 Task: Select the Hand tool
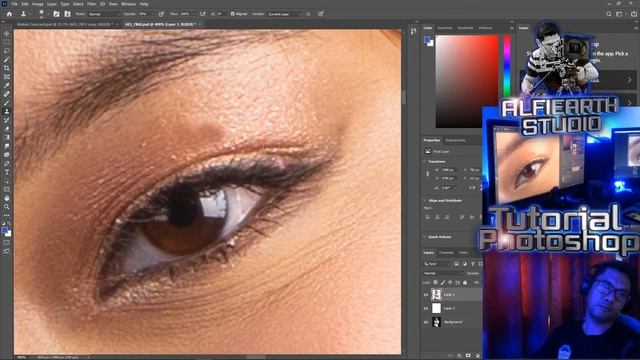tap(7, 198)
